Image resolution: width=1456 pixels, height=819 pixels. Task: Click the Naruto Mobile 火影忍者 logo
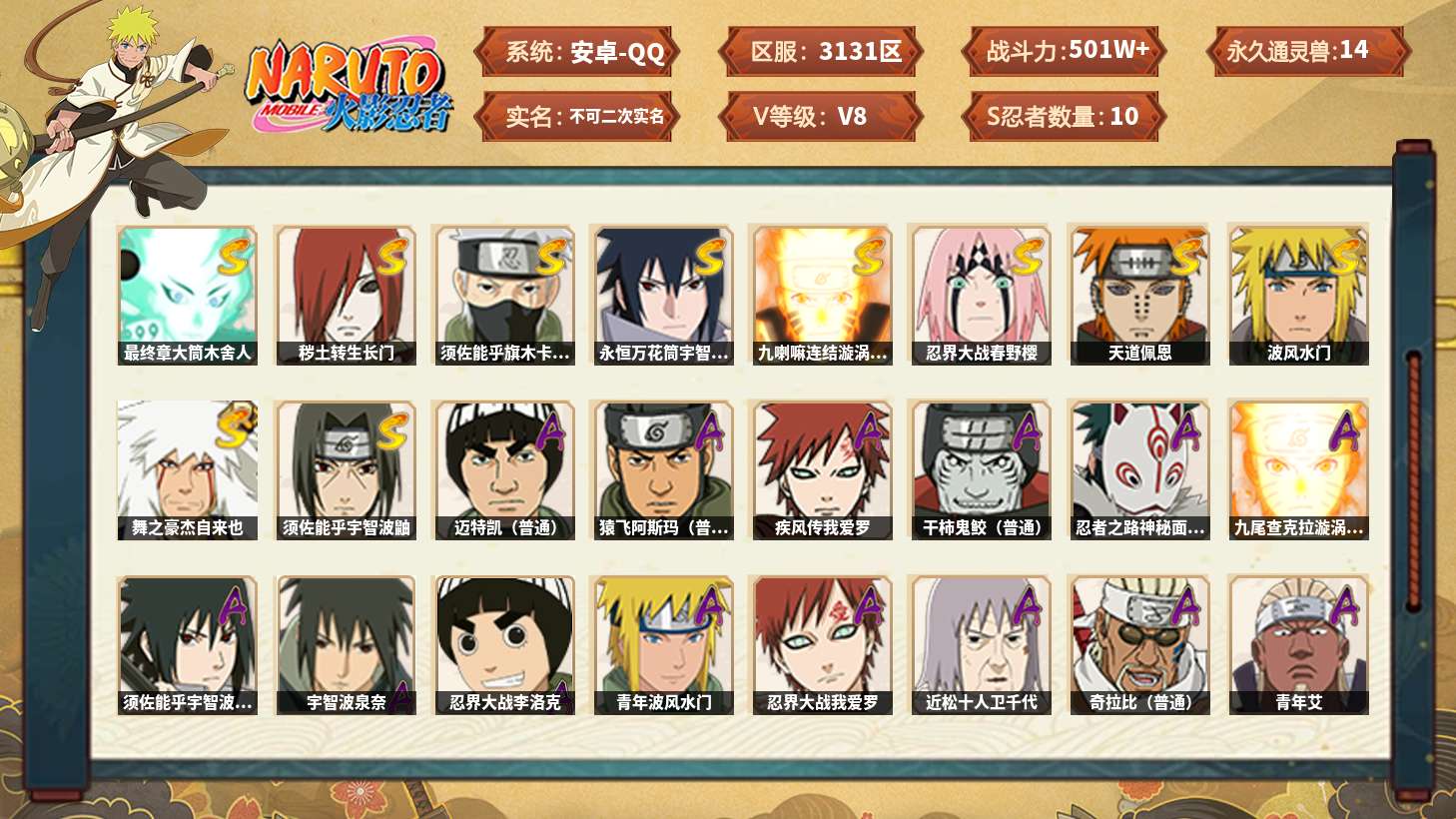click(x=350, y=85)
